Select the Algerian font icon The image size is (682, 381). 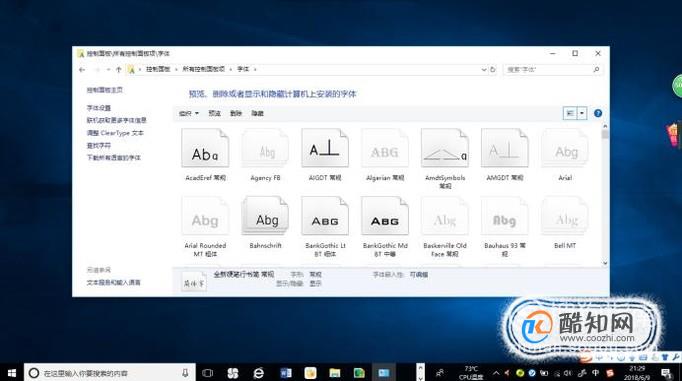(x=385, y=148)
